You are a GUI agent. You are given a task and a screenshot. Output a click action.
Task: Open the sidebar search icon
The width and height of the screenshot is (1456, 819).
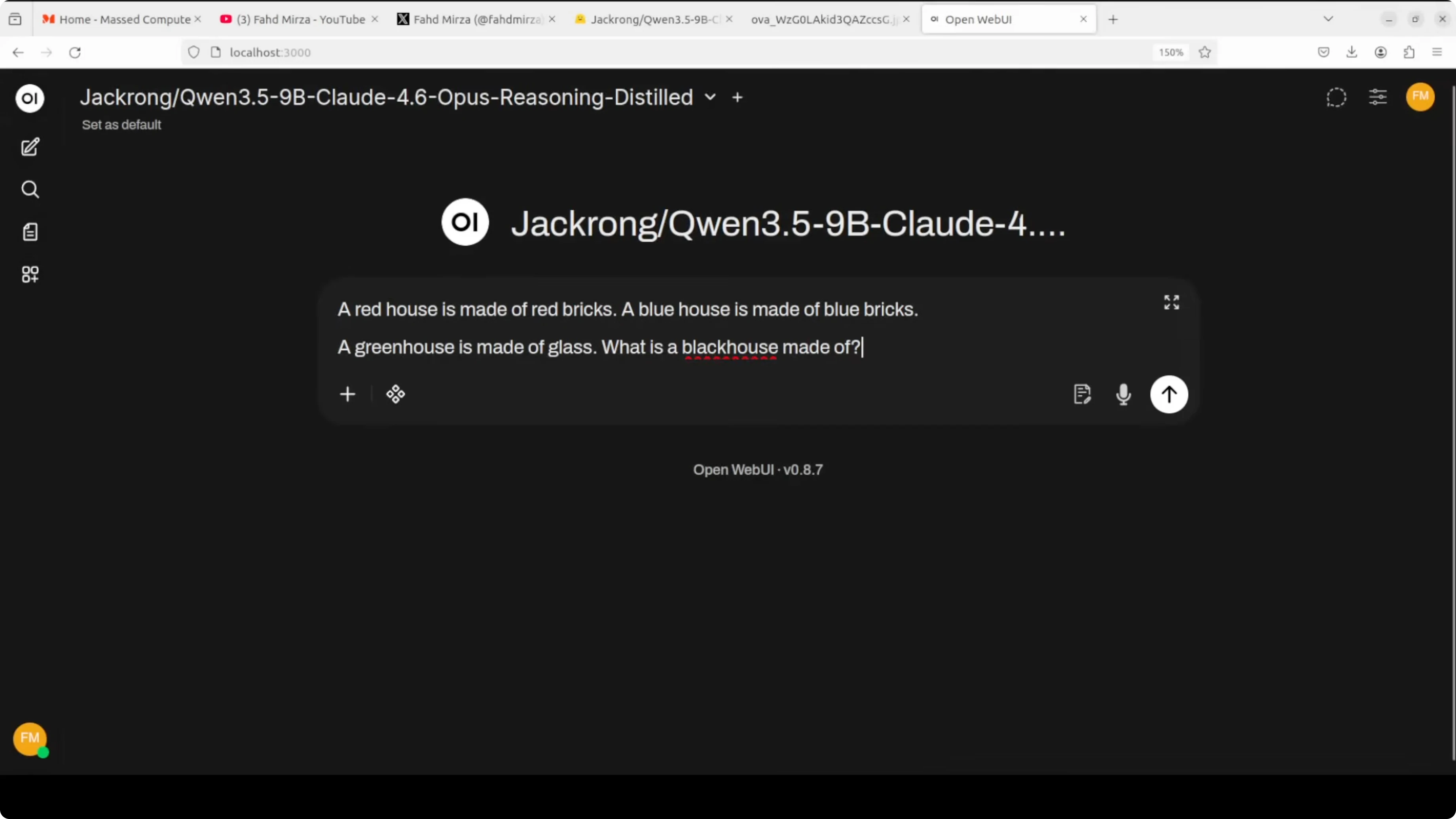(30, 190)
